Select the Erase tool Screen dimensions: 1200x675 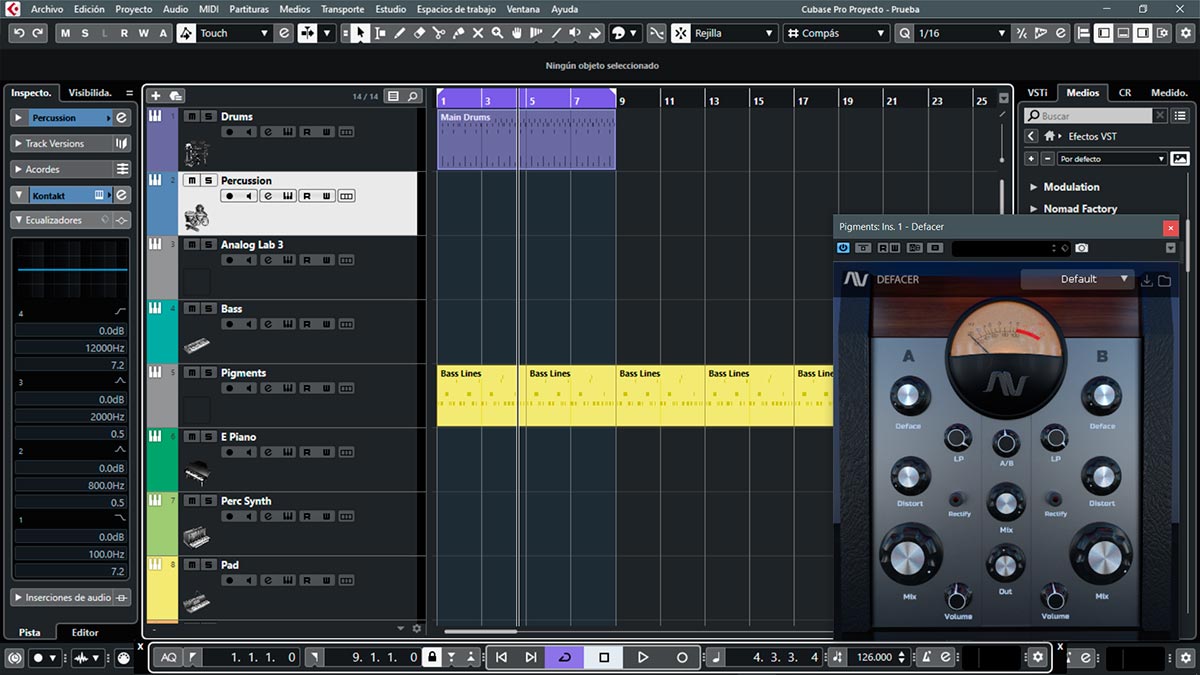(x=420, y=33)
